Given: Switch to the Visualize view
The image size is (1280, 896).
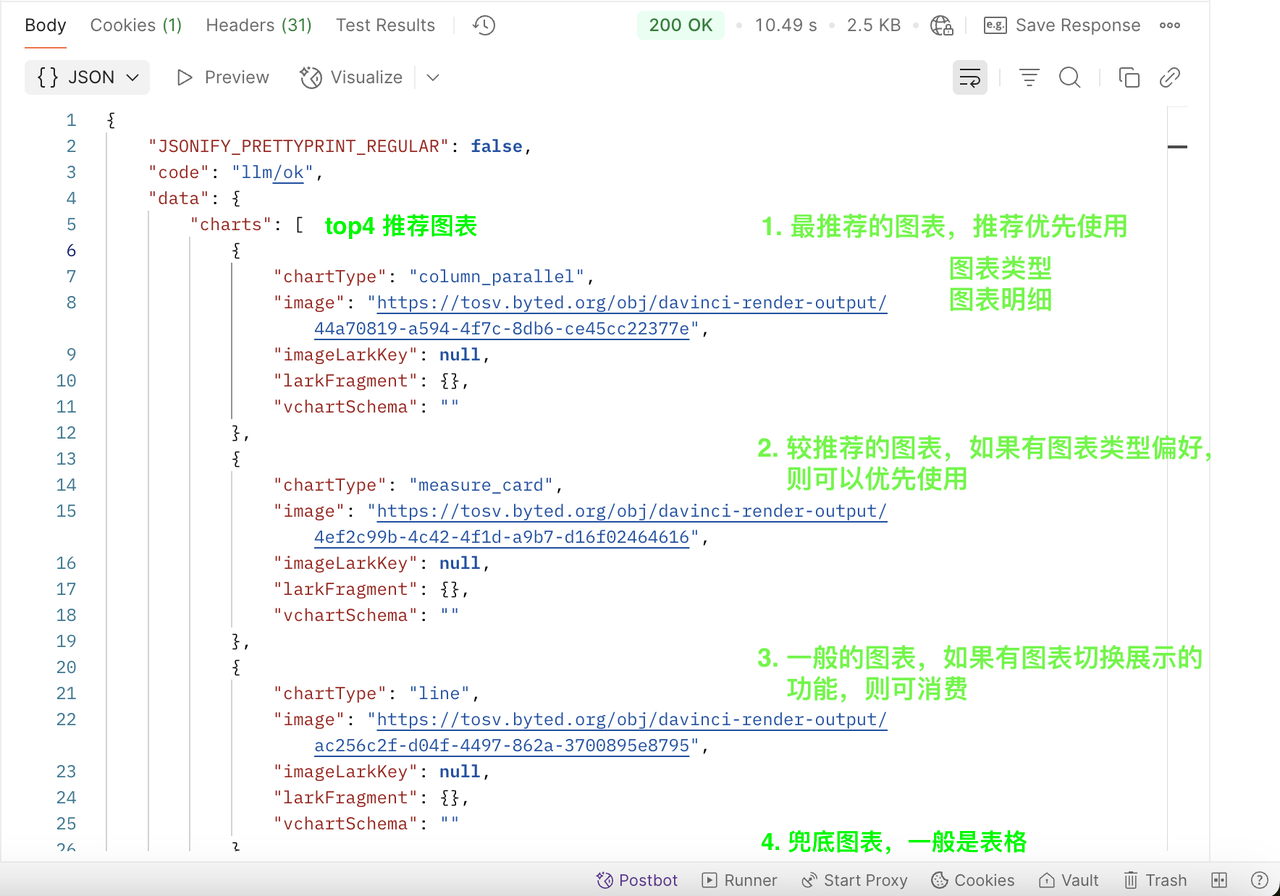Looking at the screenshot, I should click(351, 77).
